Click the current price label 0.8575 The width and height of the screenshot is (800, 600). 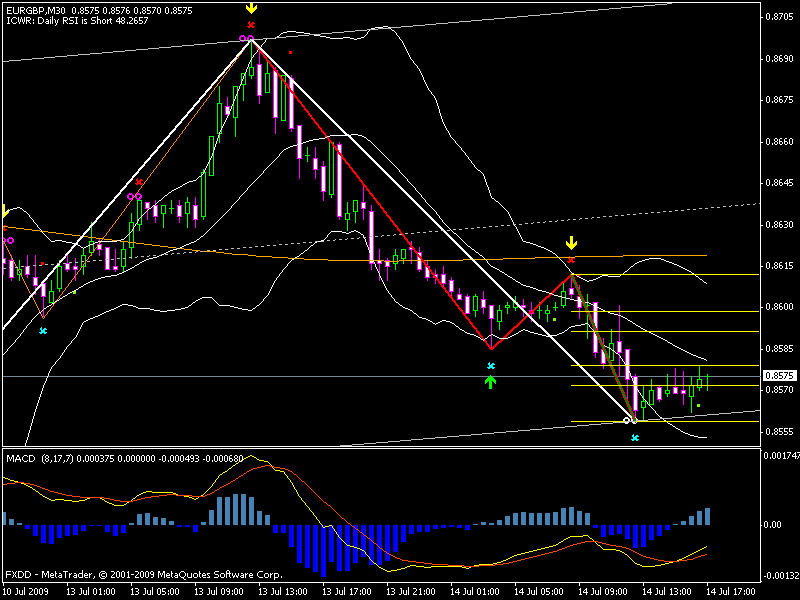[x=779, y=376]
